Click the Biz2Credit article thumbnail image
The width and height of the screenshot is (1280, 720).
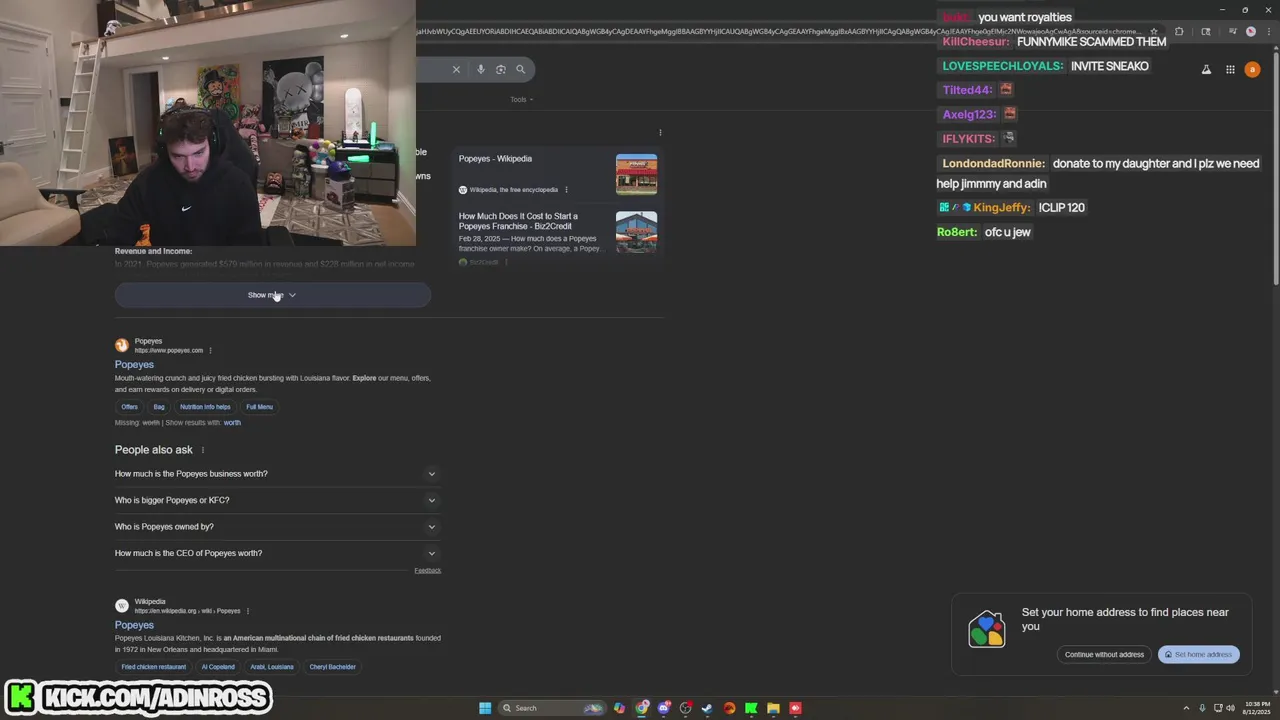point(636,232)
